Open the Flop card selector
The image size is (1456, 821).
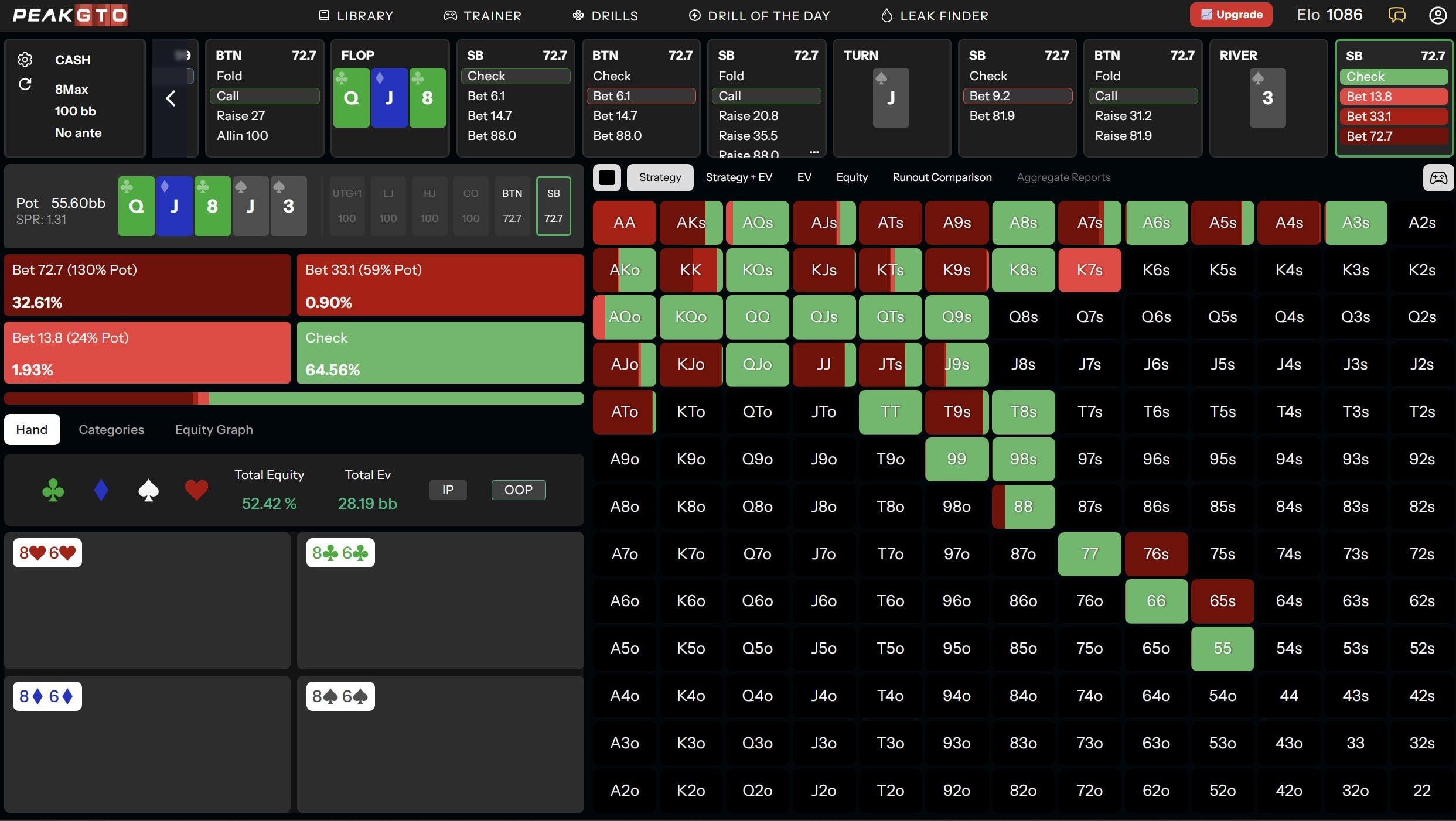click(x=390, y=98)
